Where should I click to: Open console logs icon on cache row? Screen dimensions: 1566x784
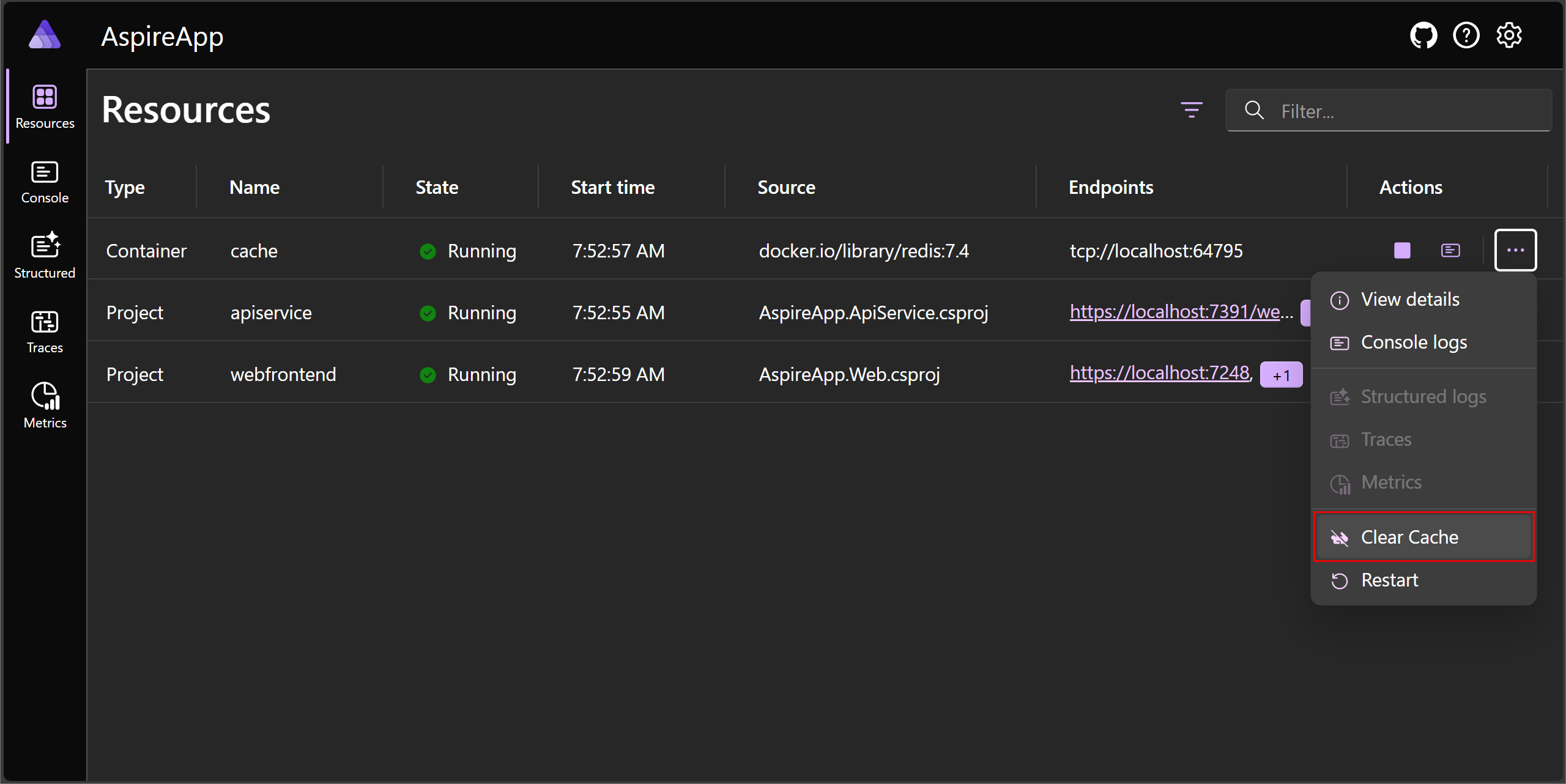[x=1451, y=250]
